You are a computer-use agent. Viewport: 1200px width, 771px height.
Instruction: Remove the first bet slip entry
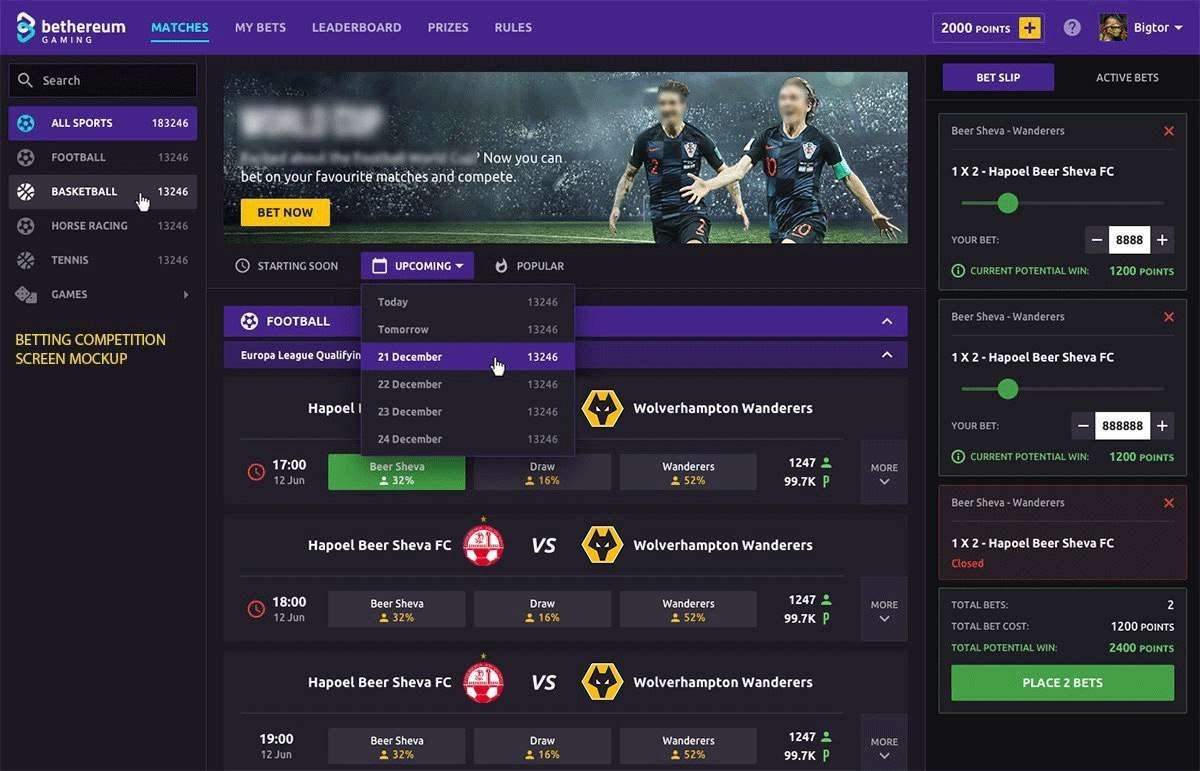(1169, 131)
